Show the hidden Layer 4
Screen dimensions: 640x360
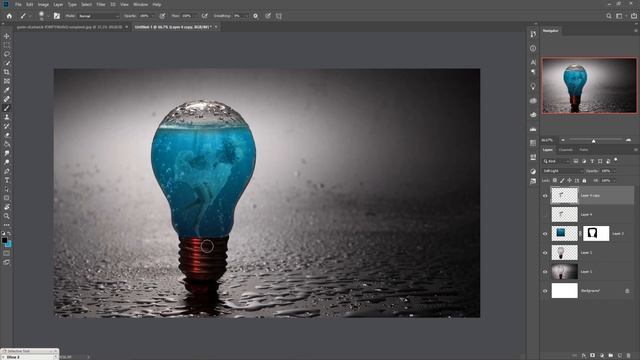pos(545,214)
